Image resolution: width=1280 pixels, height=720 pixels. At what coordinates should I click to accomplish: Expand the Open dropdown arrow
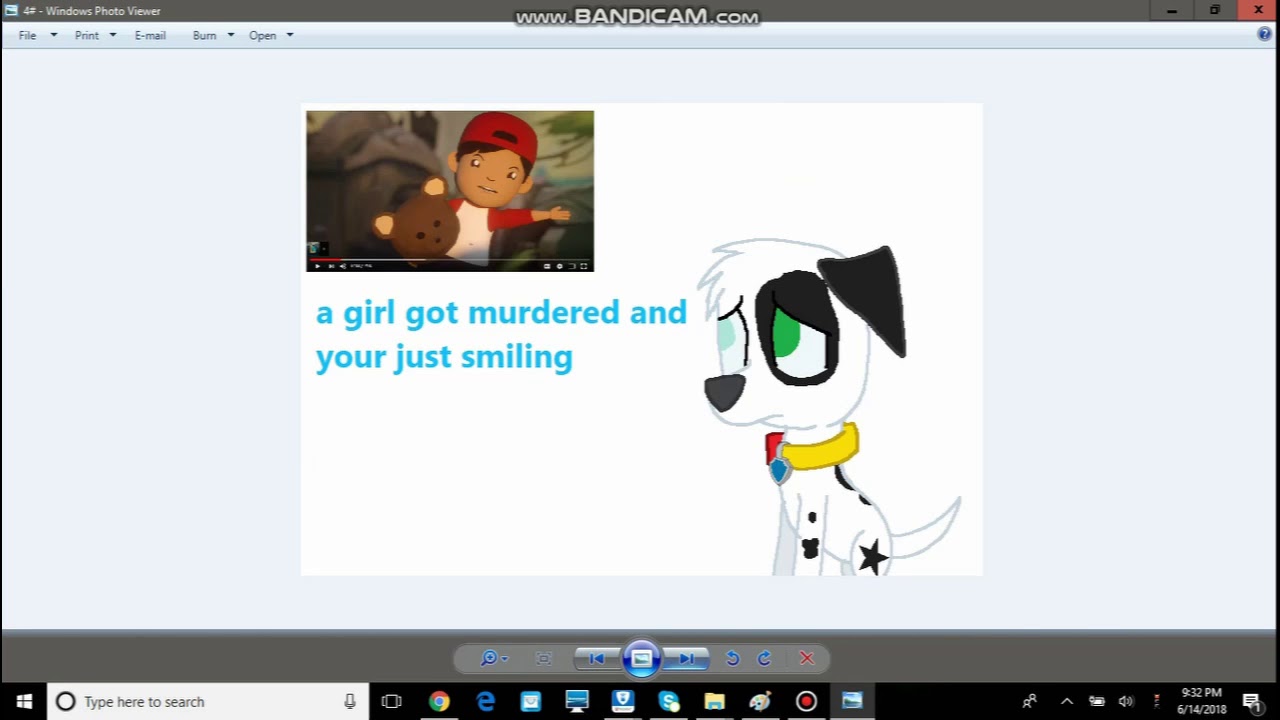point(290,35)
